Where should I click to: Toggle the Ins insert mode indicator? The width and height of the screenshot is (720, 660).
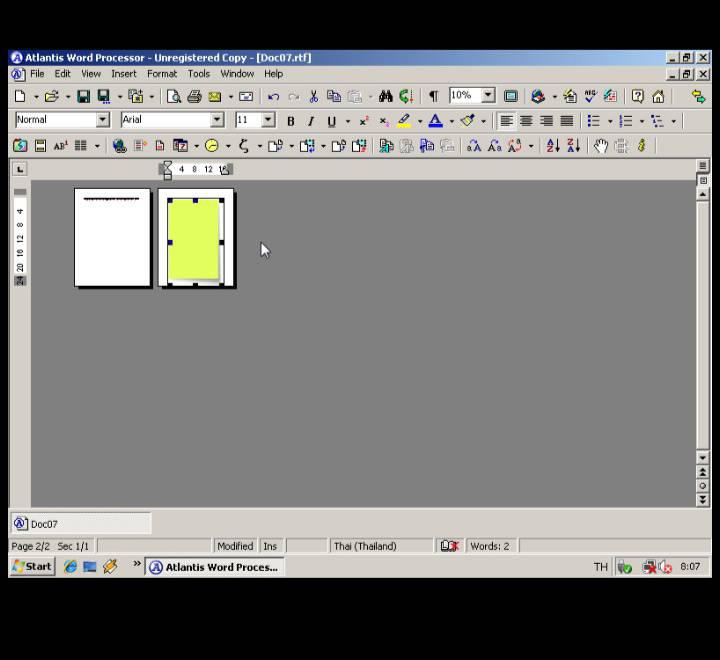(x=270, y=546)
